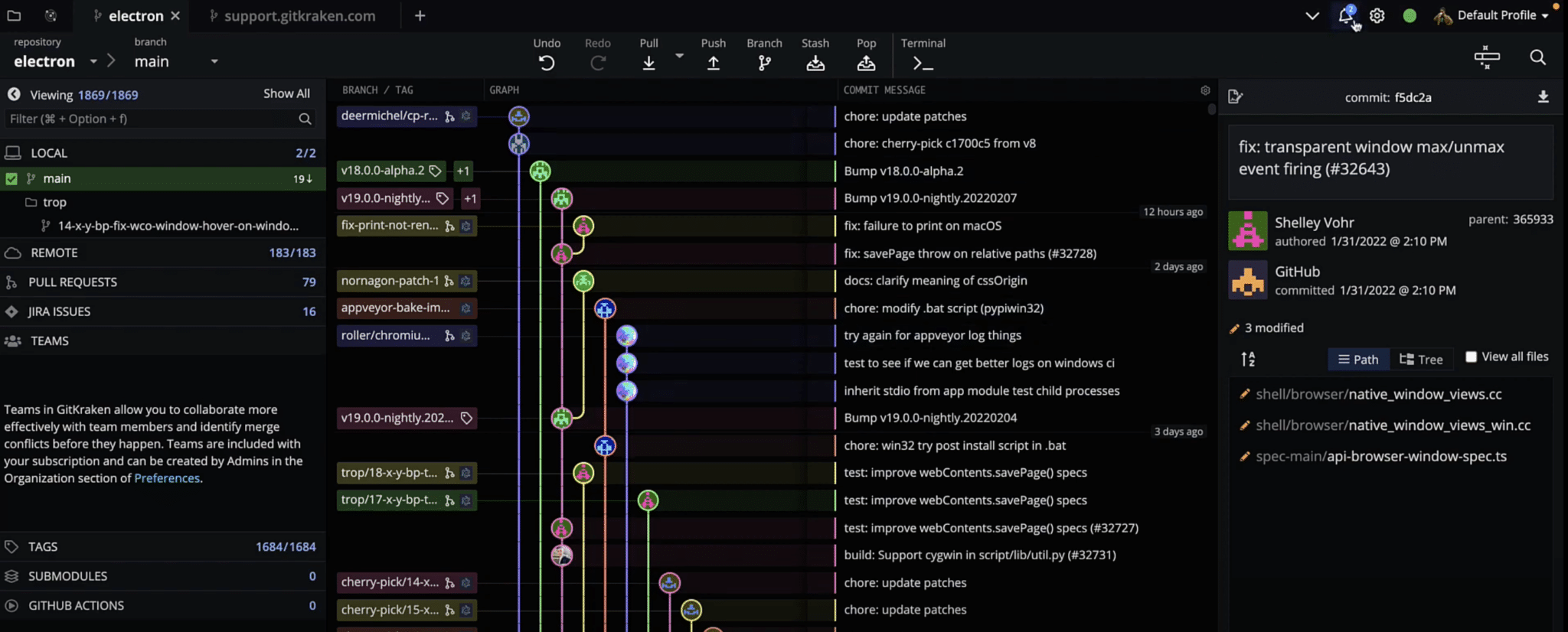Pop the stash with the Pop icon

coord(866,63)
